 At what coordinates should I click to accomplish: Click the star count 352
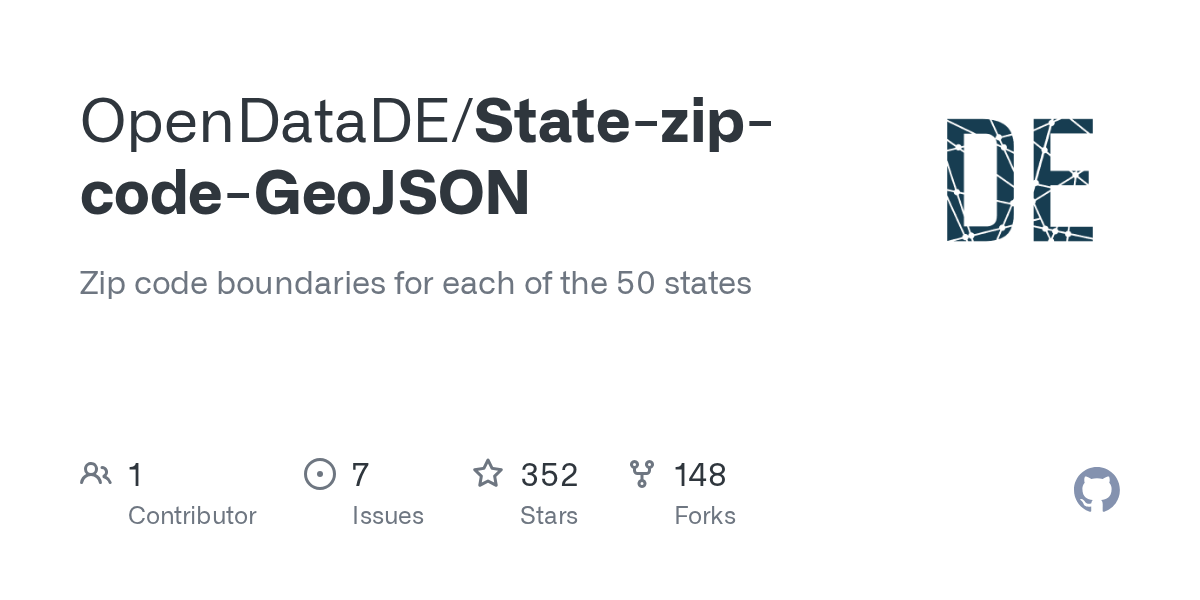pos(549,474)
